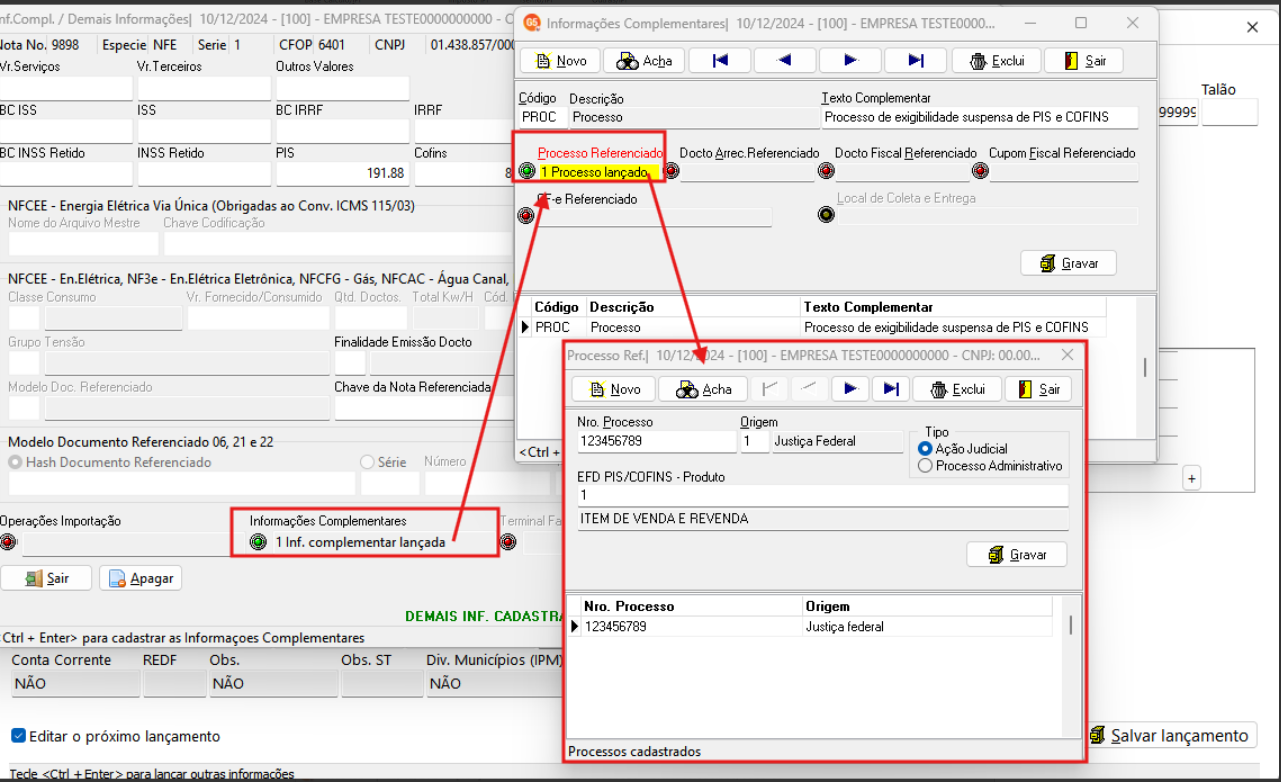The image size is (1281, 782).
Task: Click green indicator for Informações Complementares
Action: pyautogui.click(x=258, y=542)
